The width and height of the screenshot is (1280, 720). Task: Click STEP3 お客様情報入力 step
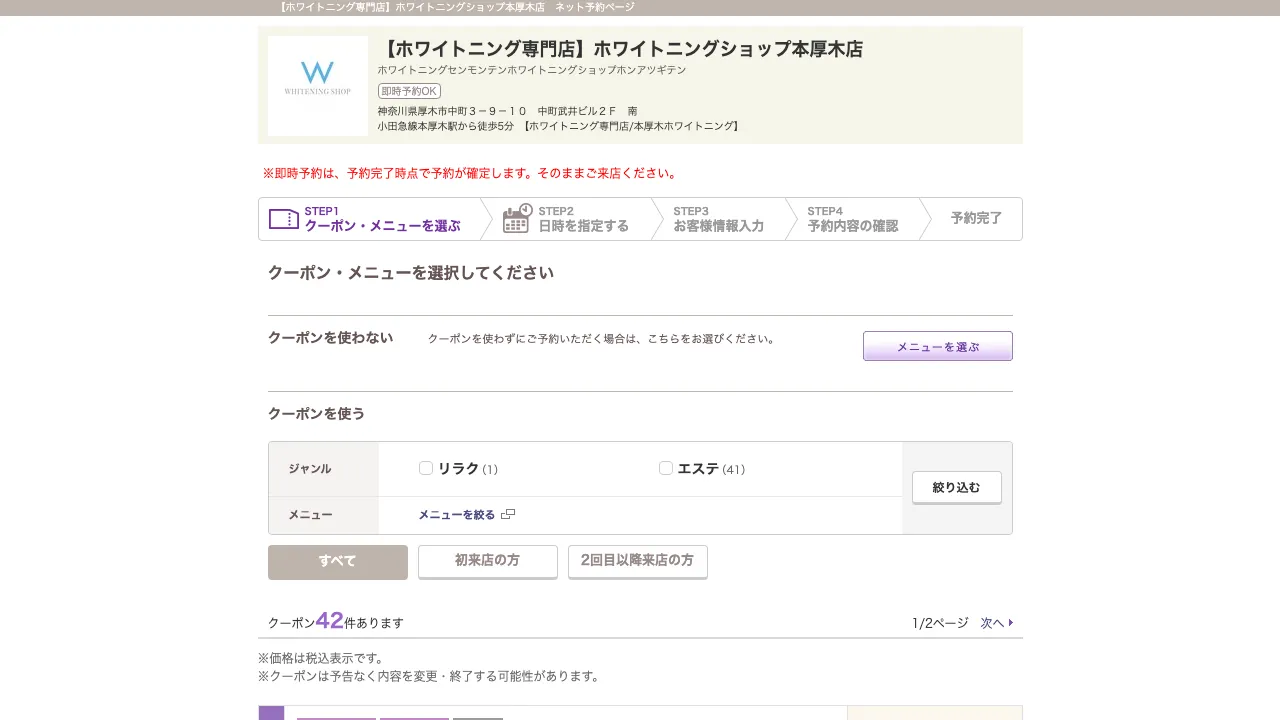click(718, 219)
